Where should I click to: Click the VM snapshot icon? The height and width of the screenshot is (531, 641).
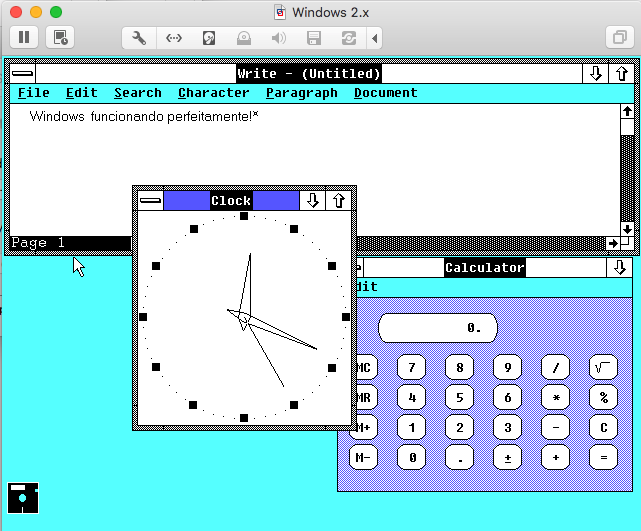pyautogui.click(x=61, y=38)
